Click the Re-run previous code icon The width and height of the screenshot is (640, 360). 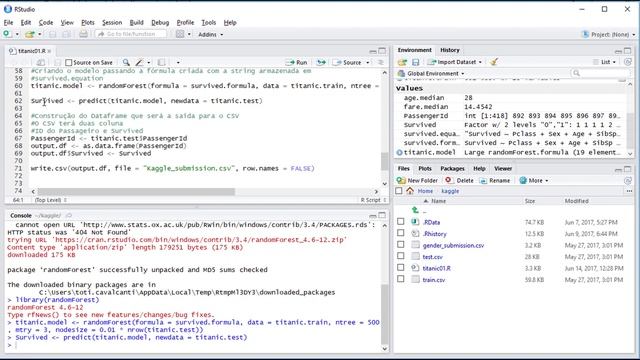coord(321,62)
